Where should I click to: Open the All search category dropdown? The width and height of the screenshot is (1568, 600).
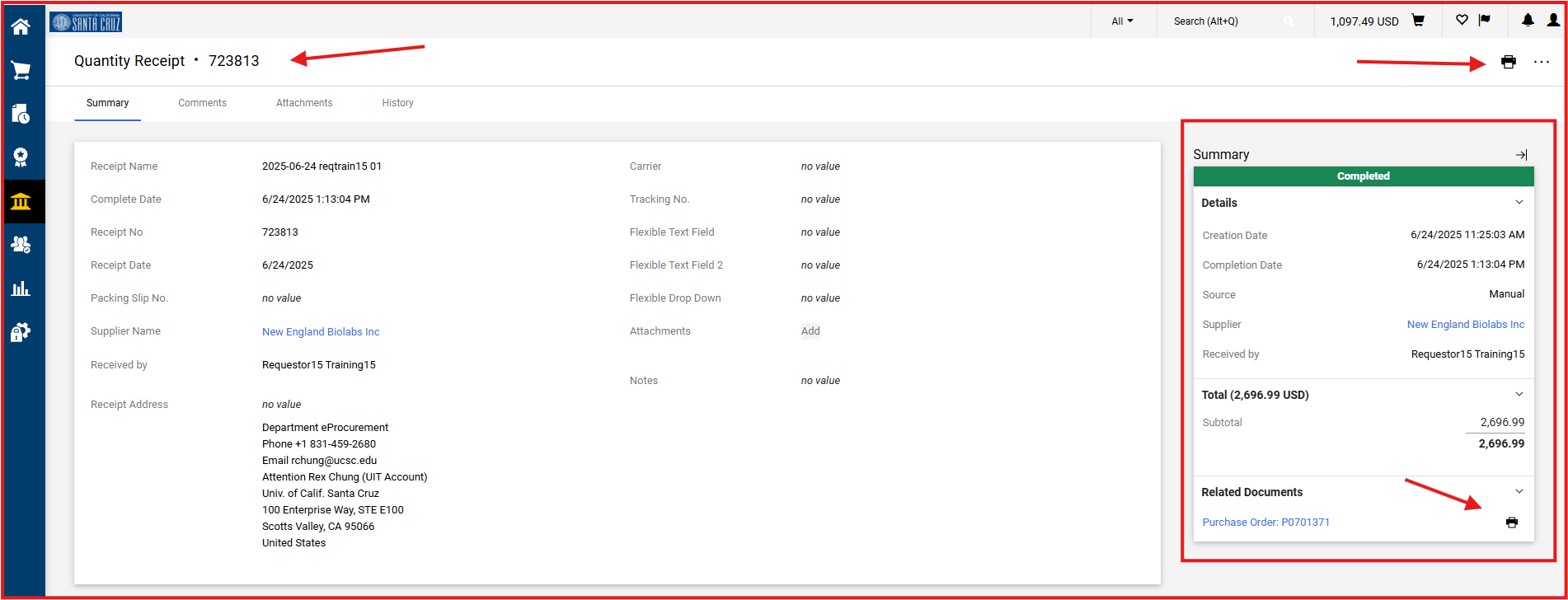click(x=1121, y=21)
